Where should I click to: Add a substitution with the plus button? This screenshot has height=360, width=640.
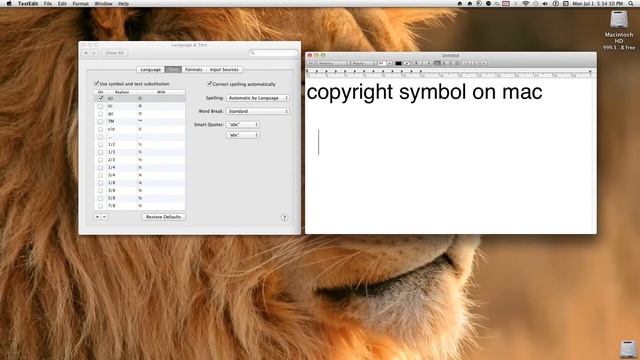[97, 217]
